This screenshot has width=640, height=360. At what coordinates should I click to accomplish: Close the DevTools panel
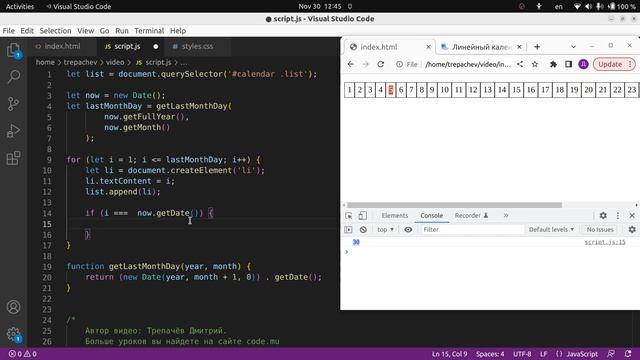coord(632,216)
